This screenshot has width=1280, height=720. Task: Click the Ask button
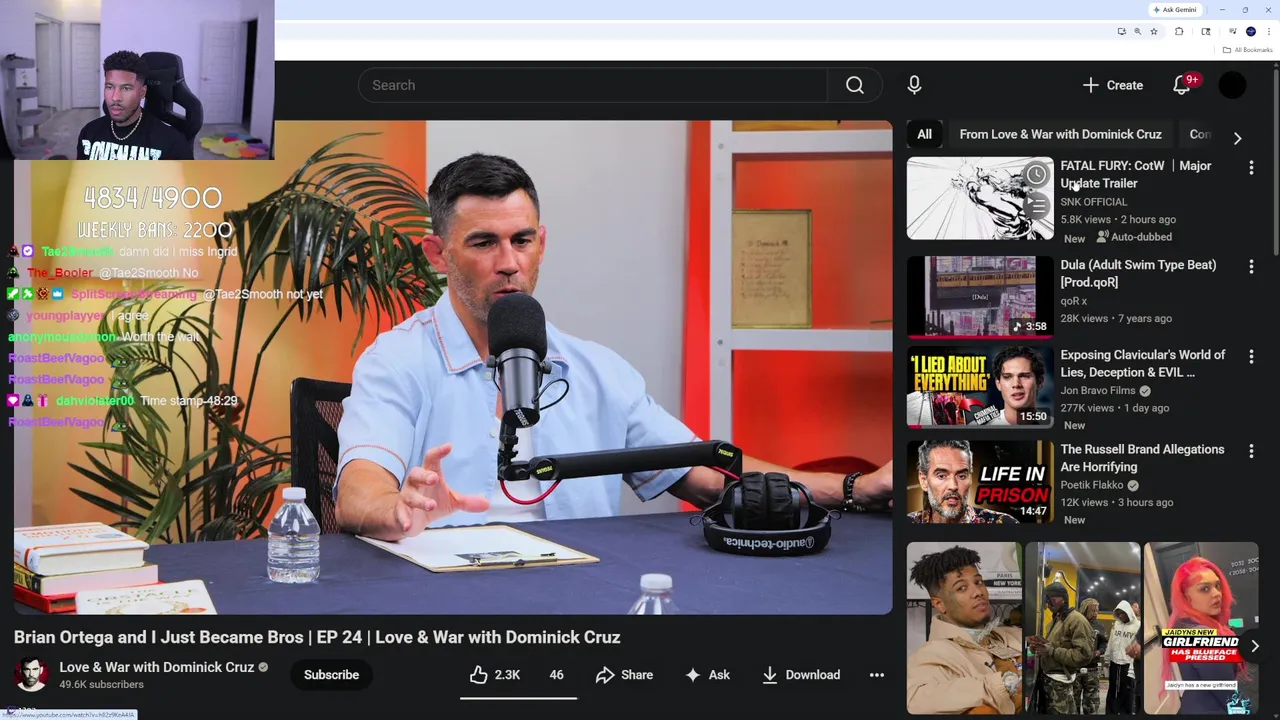click(x=707, y=675)
